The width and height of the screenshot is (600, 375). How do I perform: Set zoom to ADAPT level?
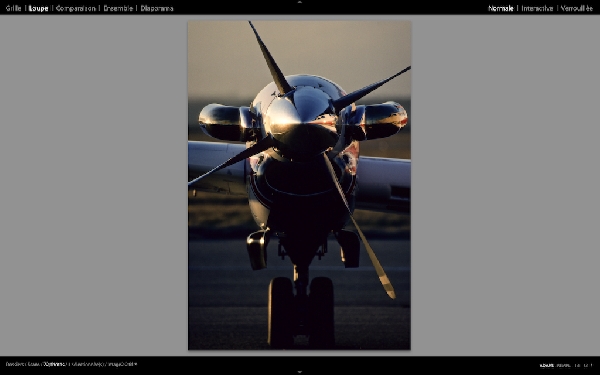click(547, 365)
